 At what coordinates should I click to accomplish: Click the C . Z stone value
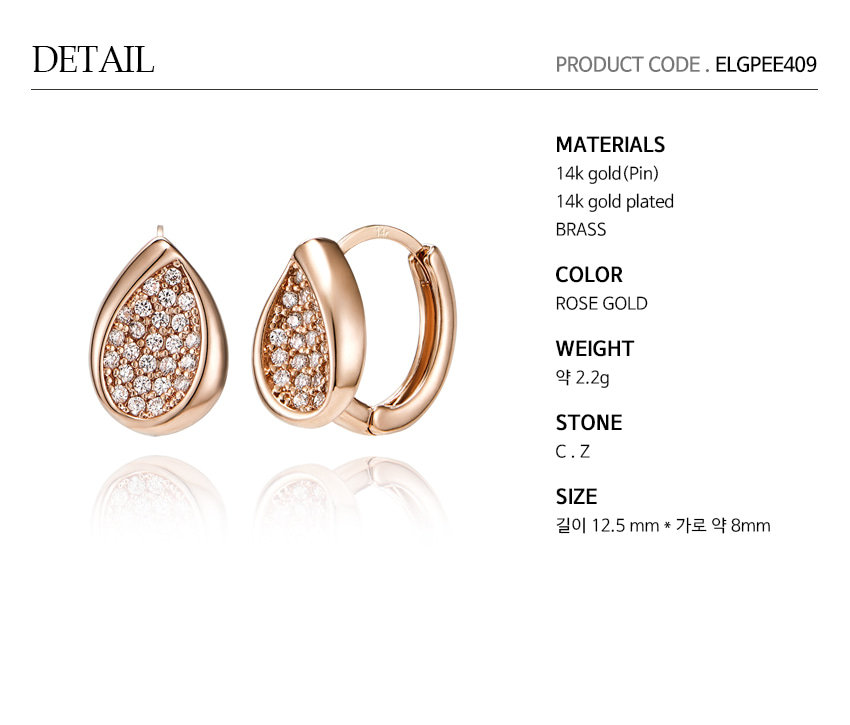(572, 451)
